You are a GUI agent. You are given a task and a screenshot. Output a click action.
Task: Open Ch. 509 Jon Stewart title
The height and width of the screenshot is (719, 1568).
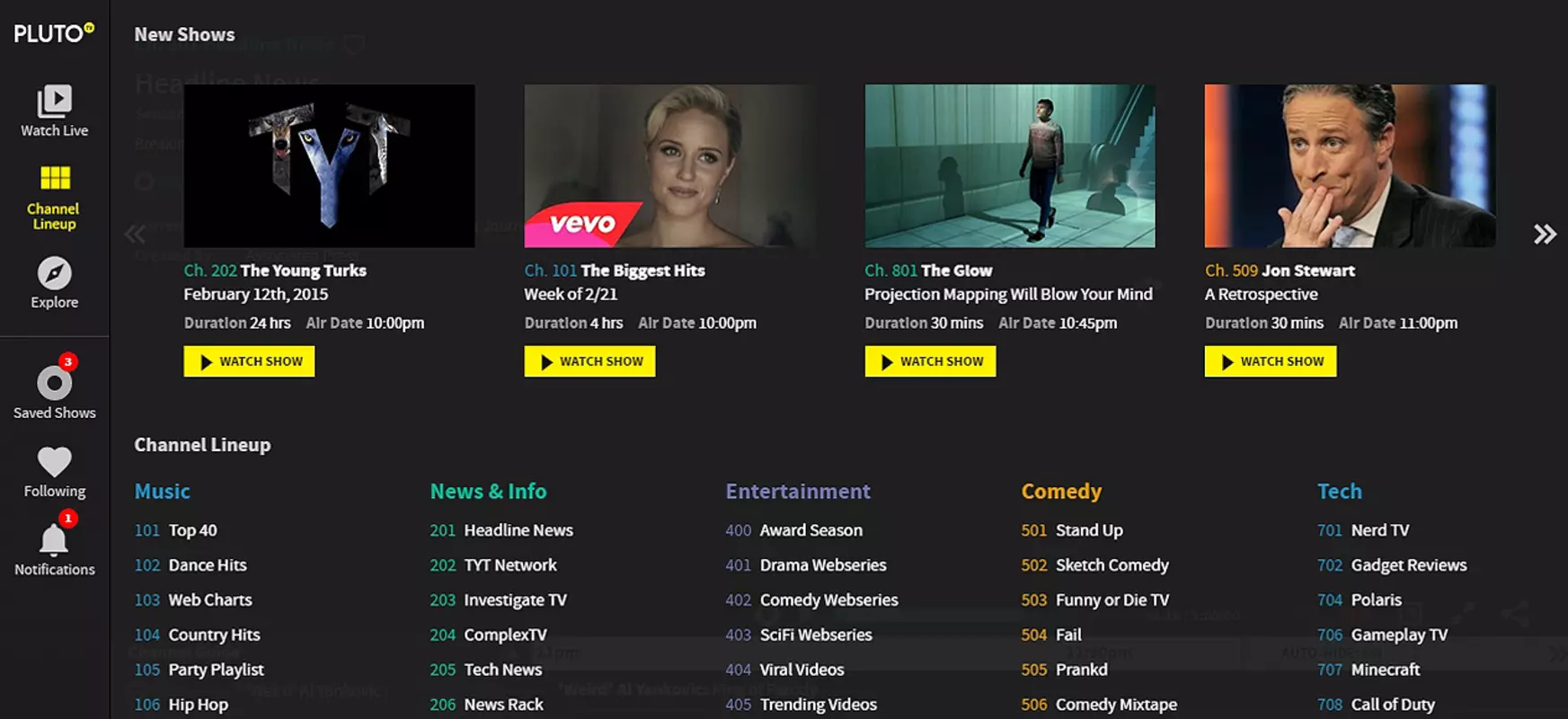point(1280,271)
